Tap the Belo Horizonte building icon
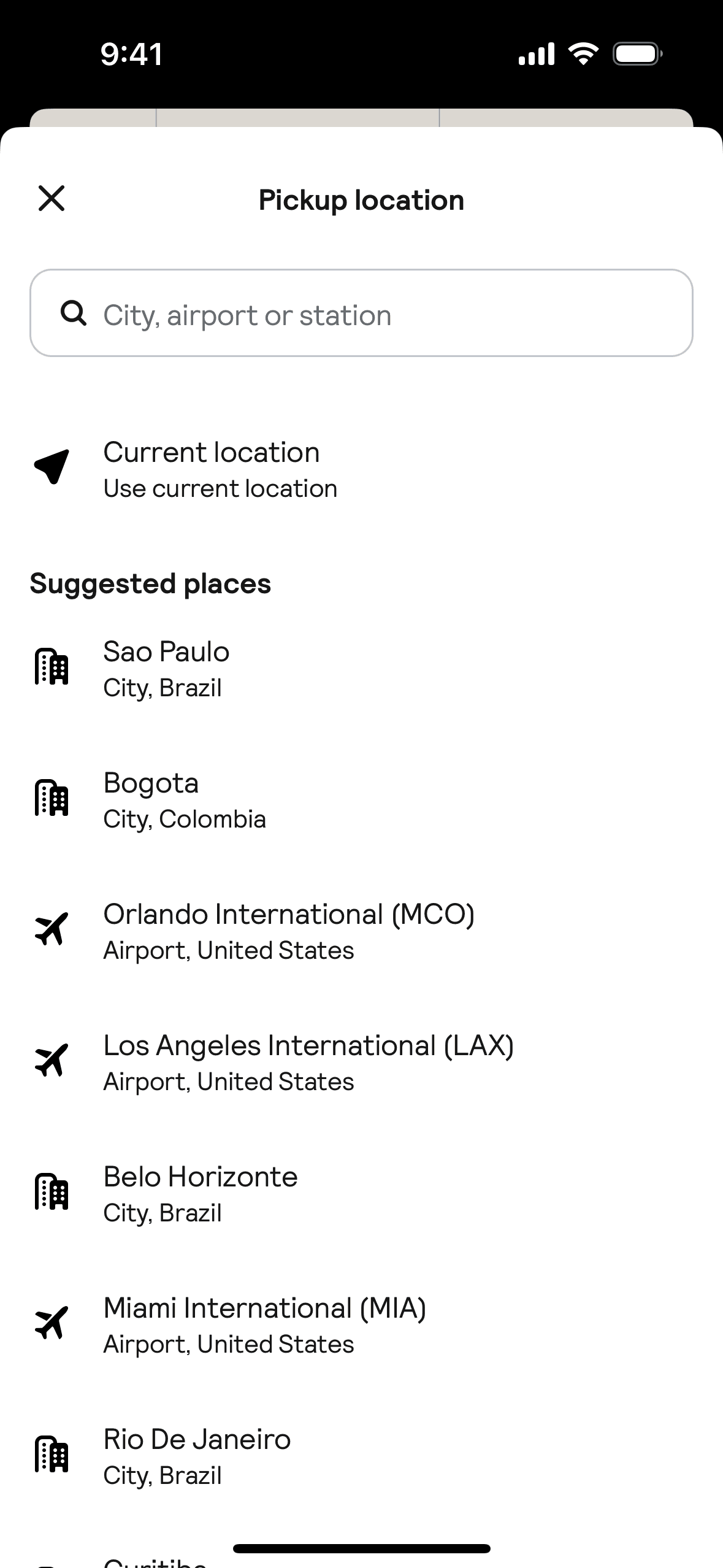The image size is (723, 1568). (x=52, y=1192)
